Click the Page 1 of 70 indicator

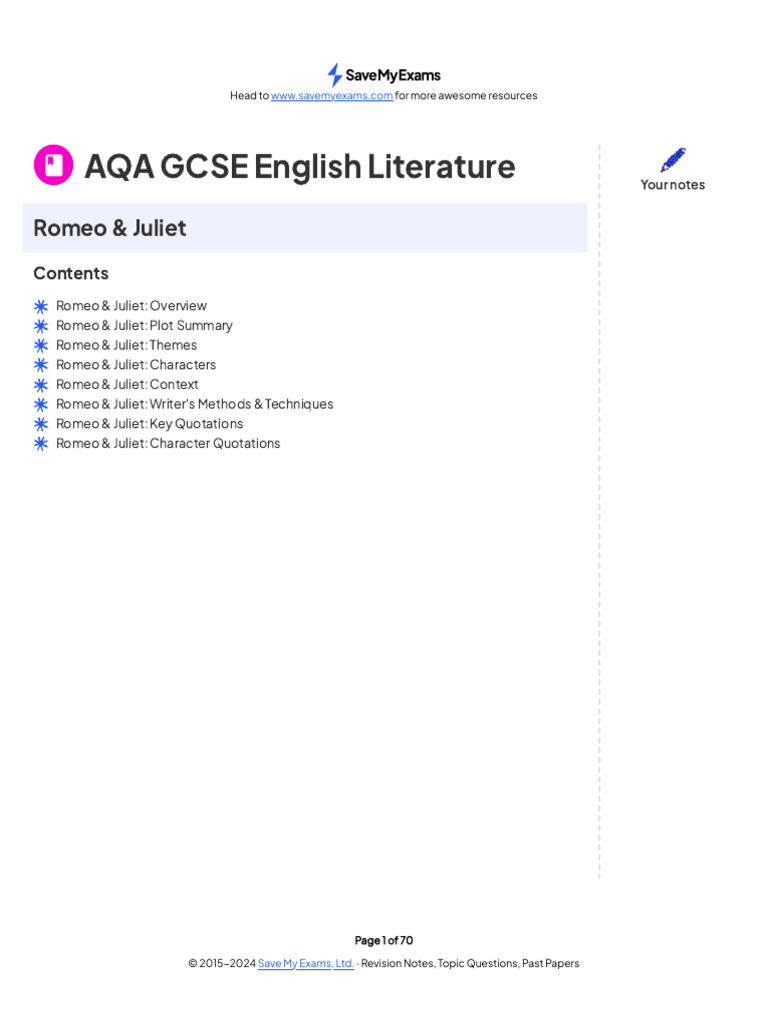pyautogui.click(x=384, y=941)
